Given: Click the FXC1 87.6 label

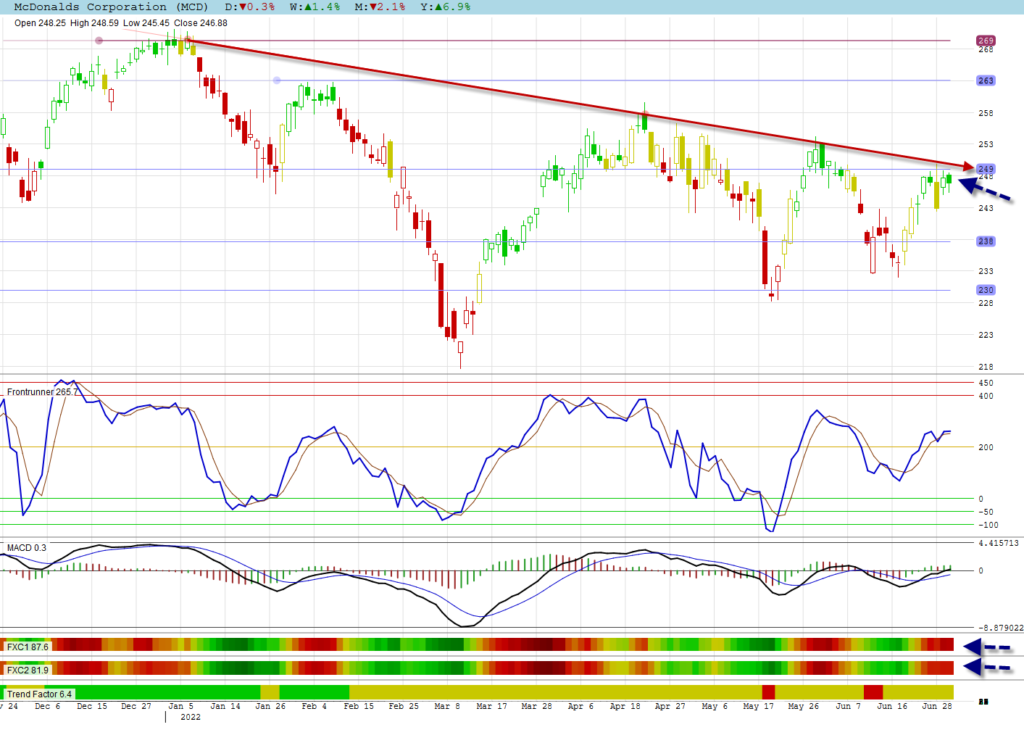Looking at the screenshot, I should tap(27, 647).
